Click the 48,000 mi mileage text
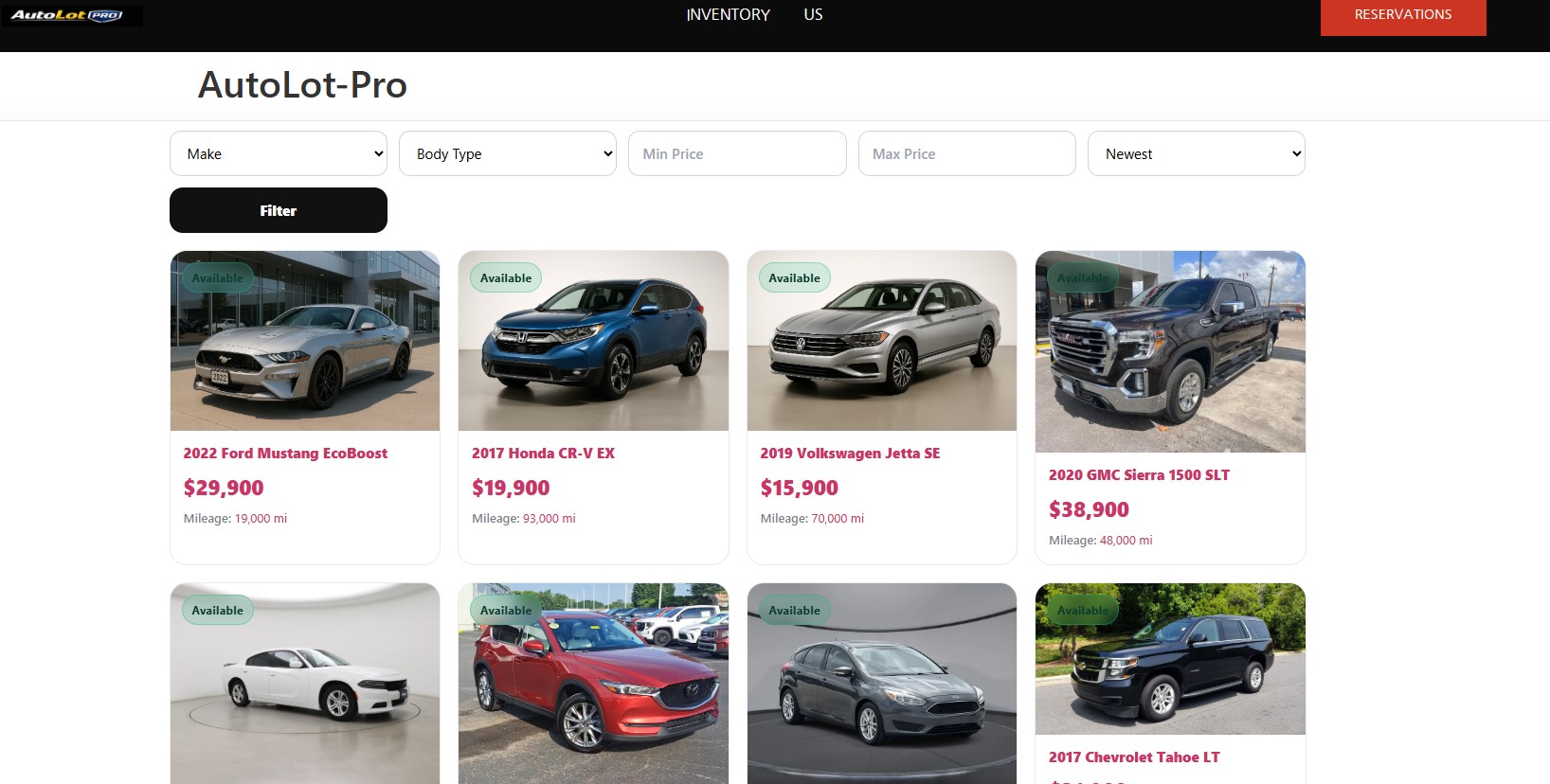The image size is (1550, 784). click(1126, 541)
